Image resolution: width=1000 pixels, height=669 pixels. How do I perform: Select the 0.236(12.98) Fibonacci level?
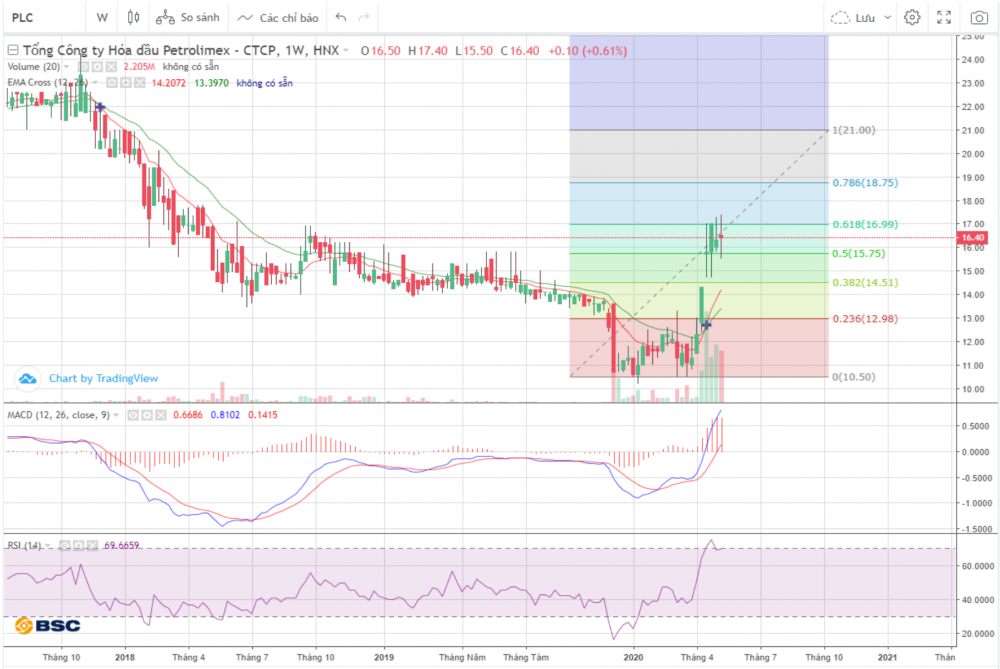pos(865,319)
